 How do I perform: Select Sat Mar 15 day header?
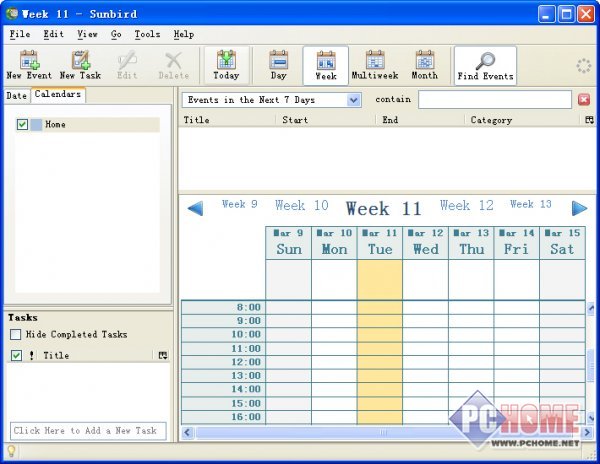[x=562, y=243]
